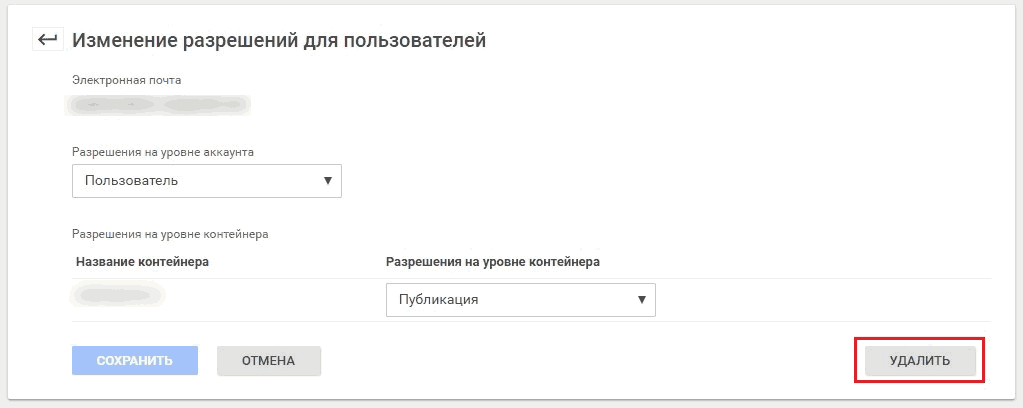Screen dimensions: 1023x408
Task: Select the Пользователь text inside the account combo box
Action: coord(131,180)
